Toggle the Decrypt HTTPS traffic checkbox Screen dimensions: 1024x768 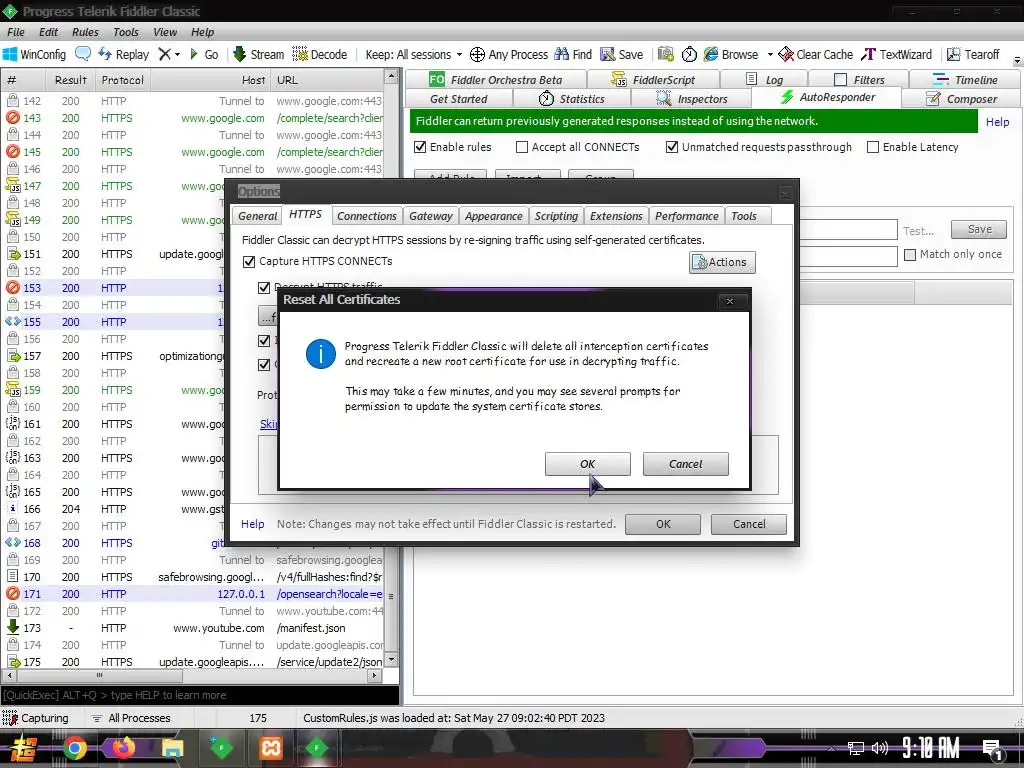pos(264,287)
